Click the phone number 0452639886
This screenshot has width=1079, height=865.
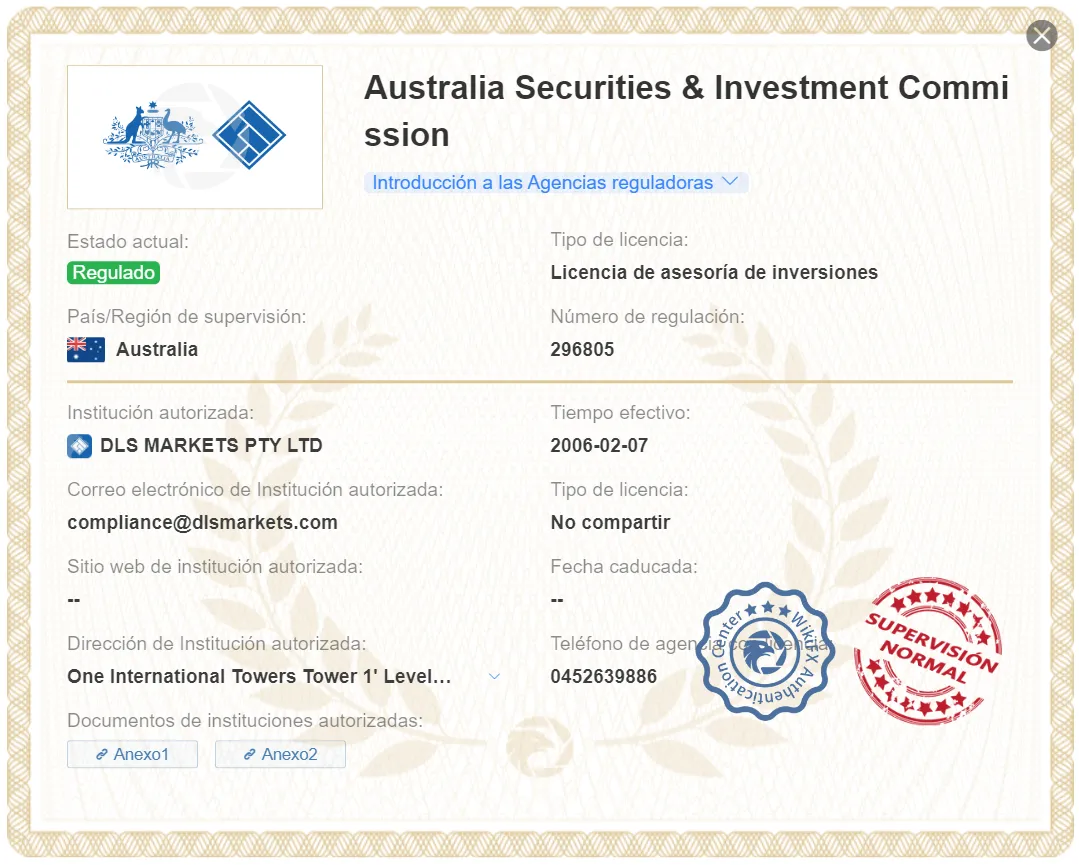coord(603,676)
